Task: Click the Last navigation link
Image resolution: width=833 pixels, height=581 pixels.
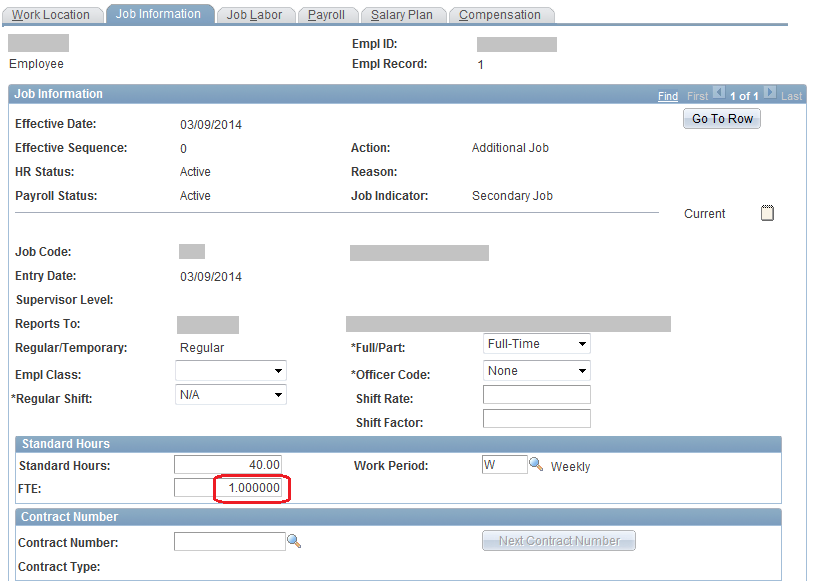Action: (x=791, y=96)
